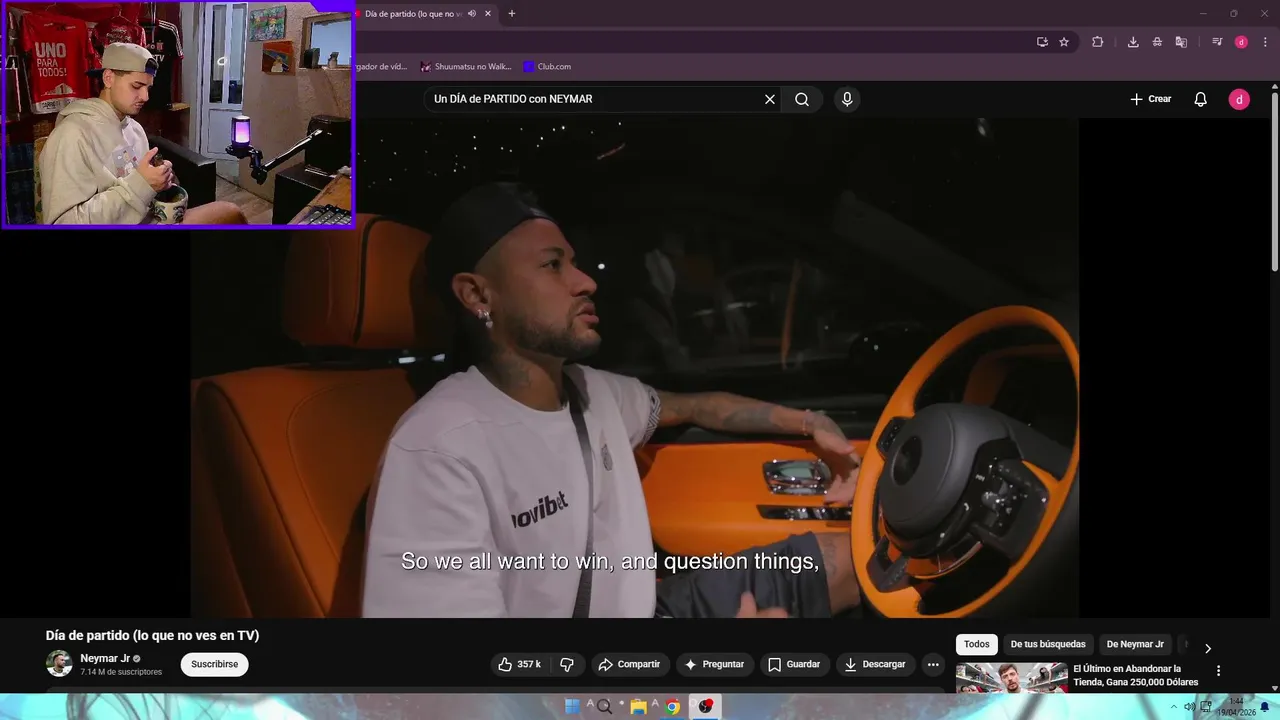Image resolution: width=1280 pixels, height=720 pixels.
Task: Install this page as app icon in address bar
Action: tap(1042, 42)
